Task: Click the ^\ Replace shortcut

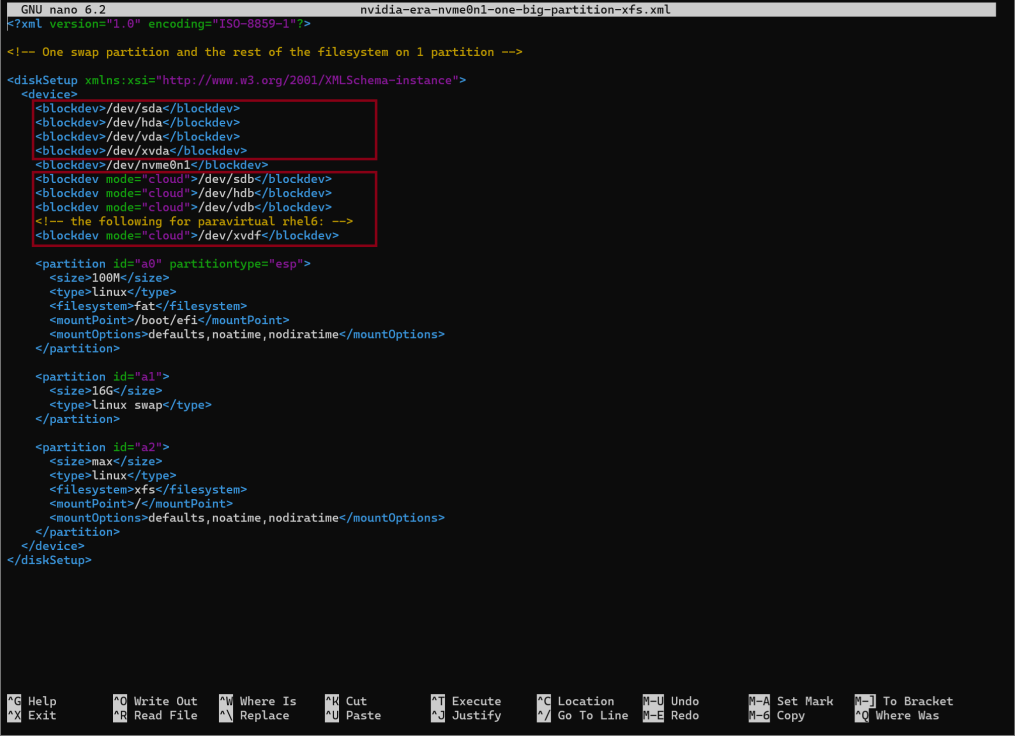Action: (254, 715)
